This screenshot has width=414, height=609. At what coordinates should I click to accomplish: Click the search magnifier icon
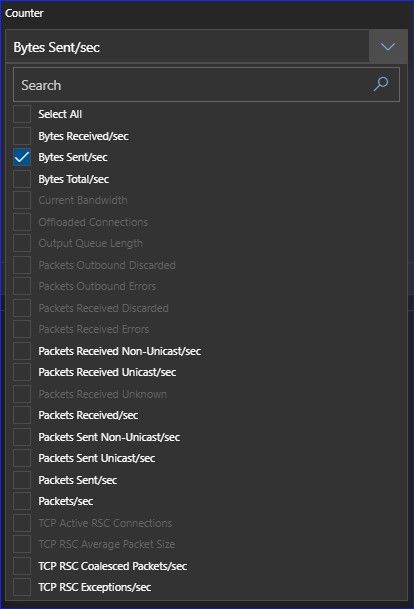point(381,84)
